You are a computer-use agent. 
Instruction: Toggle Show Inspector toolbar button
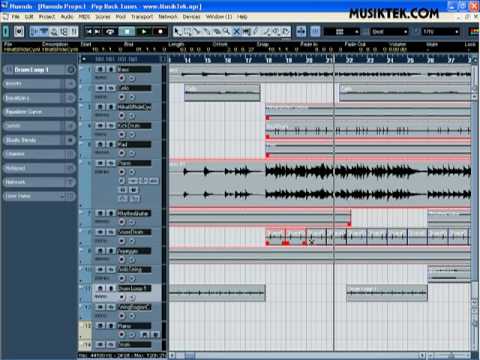35,32
